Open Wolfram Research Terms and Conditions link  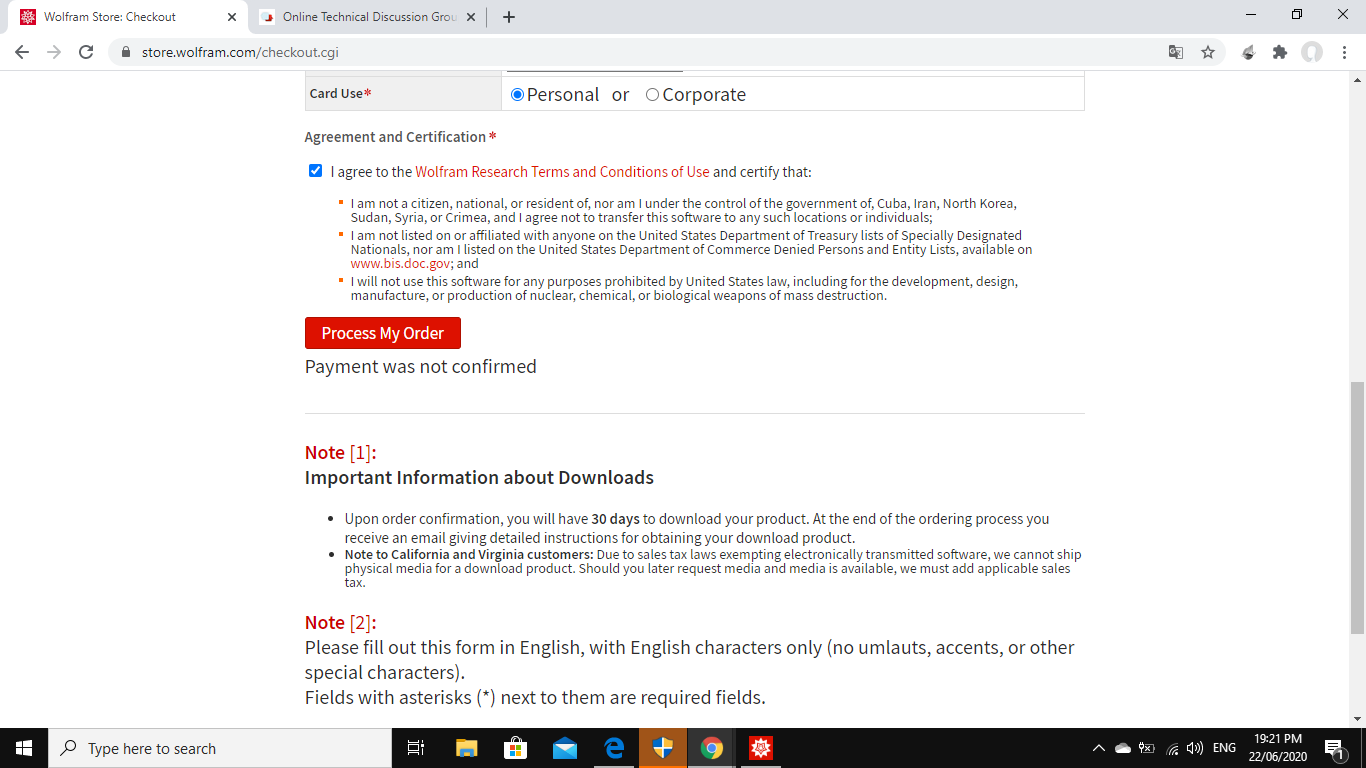point(562,172)
